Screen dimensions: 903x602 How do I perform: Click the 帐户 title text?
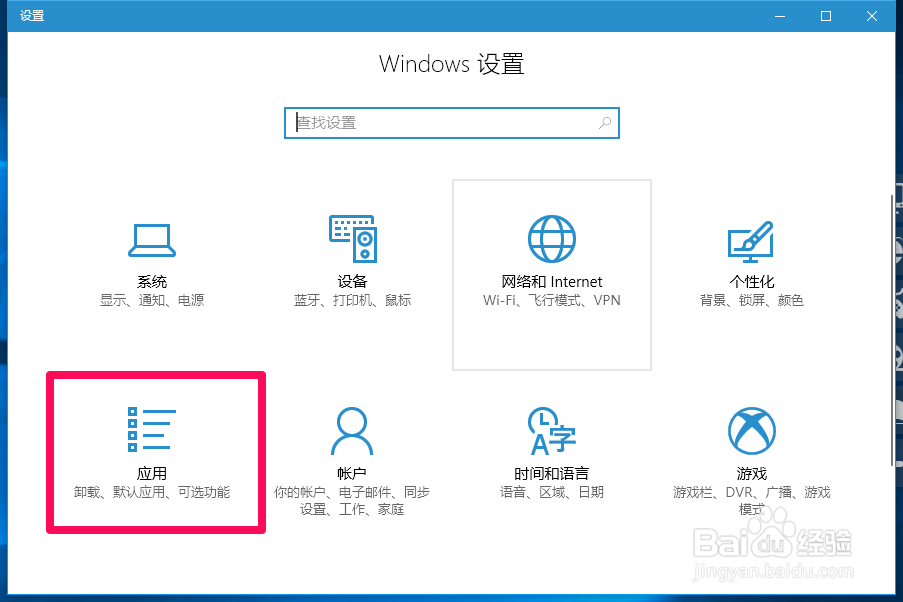tap(352, 474)
